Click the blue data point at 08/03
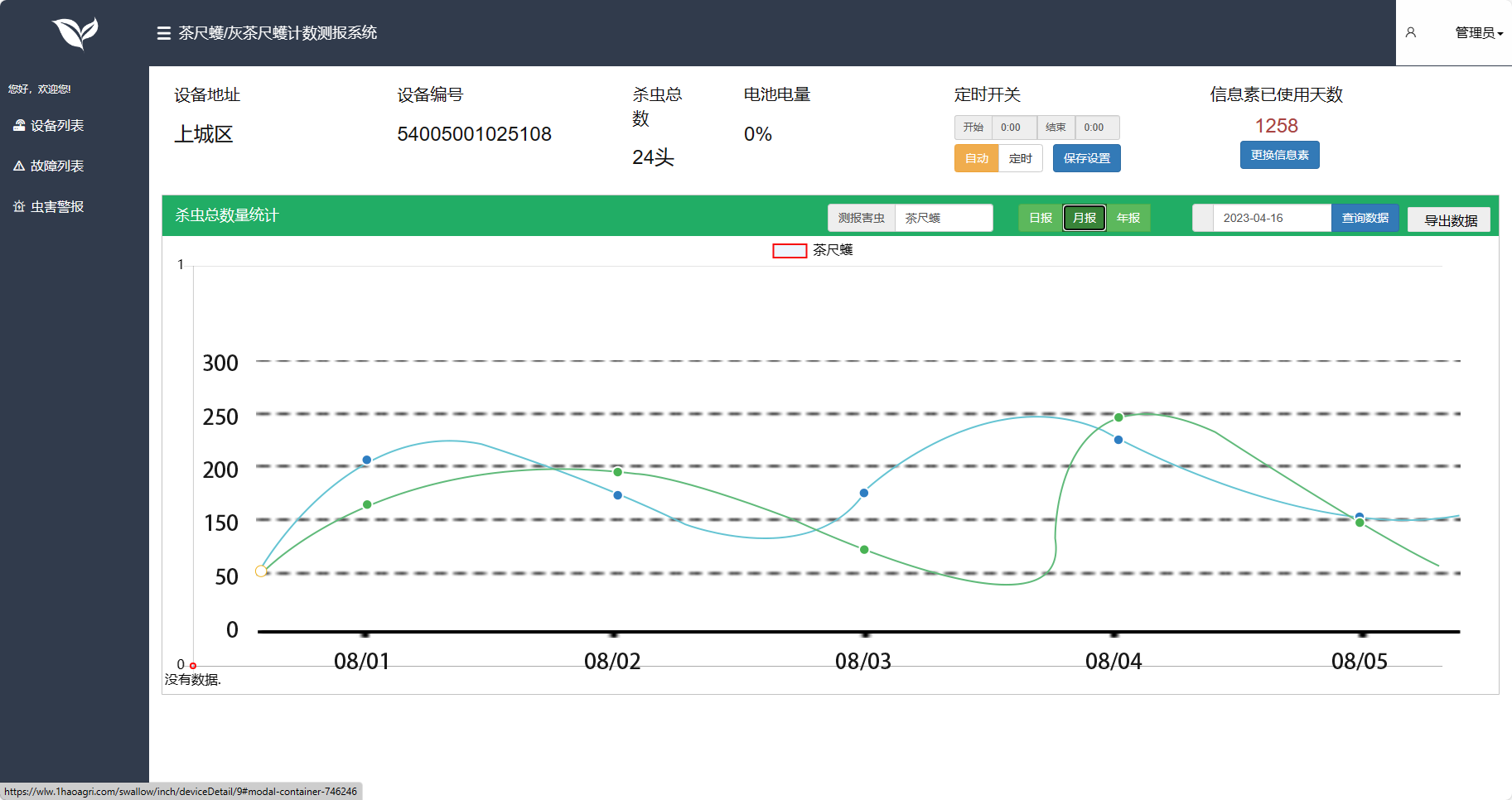This screenshot has height=800, width=1512. (864, 493)
